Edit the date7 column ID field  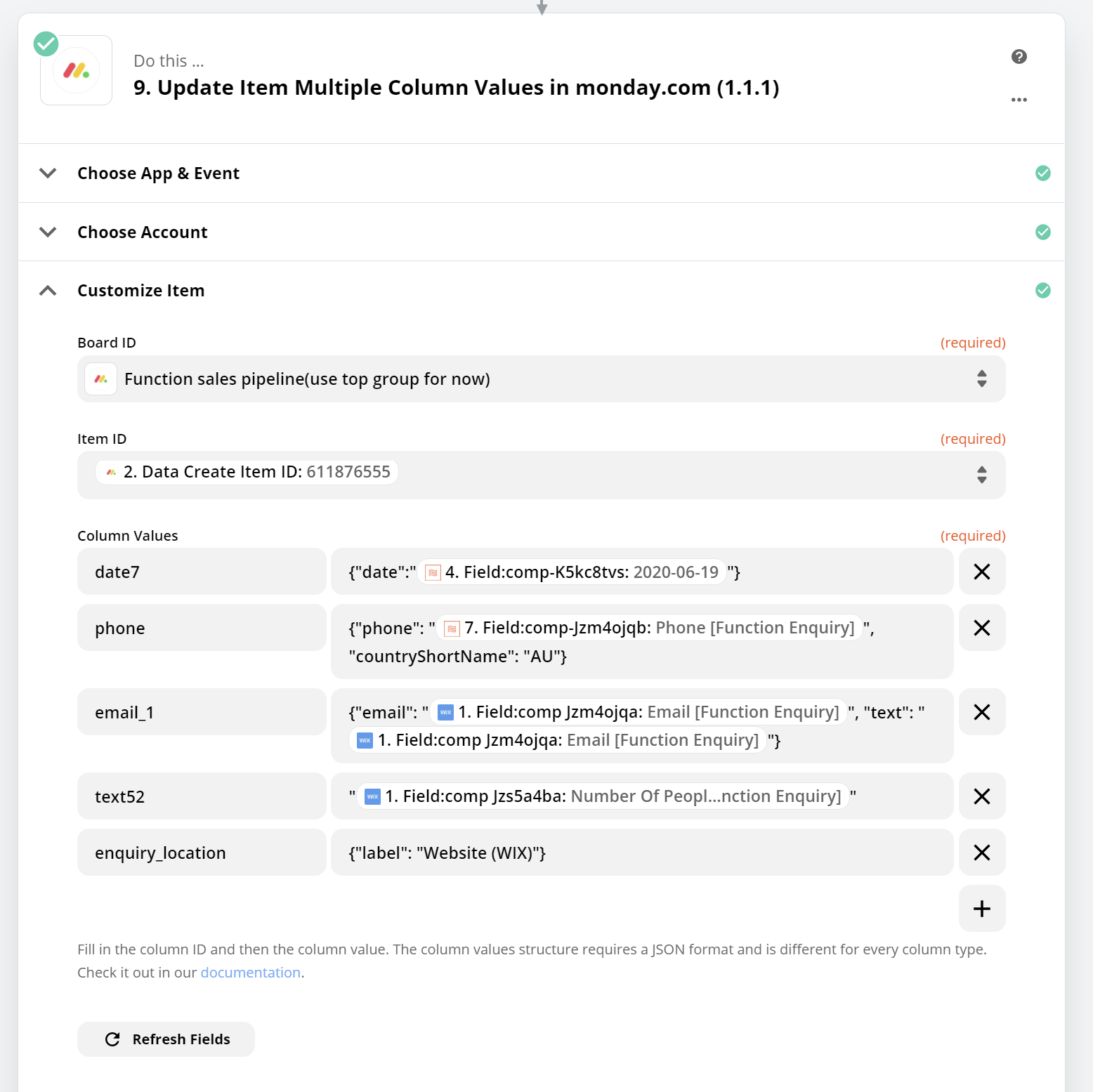point(202,572)
